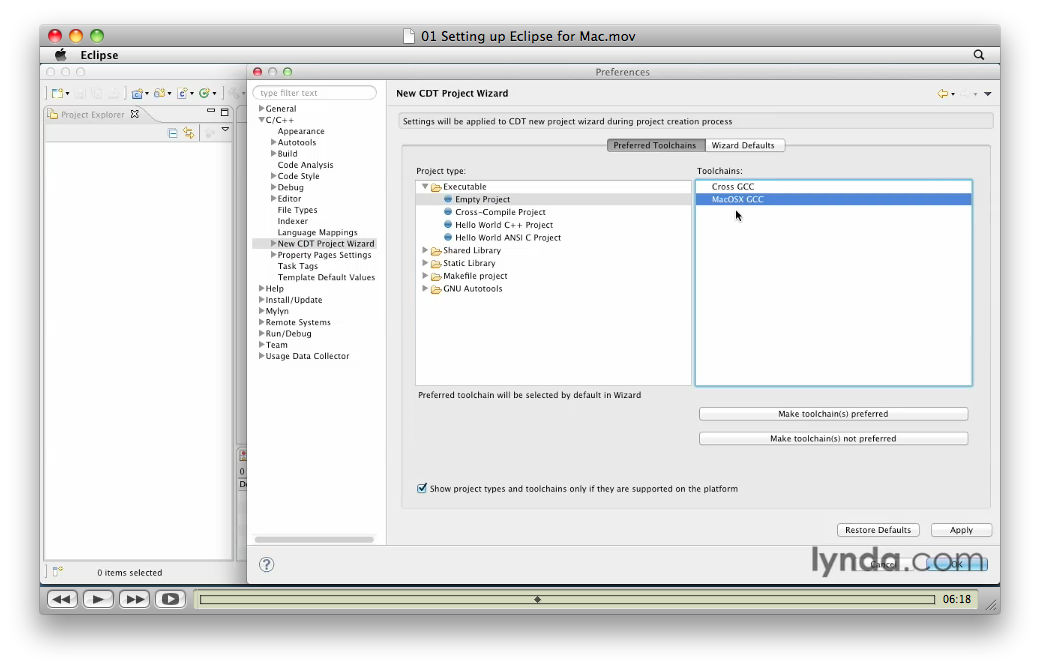The image size is (1040, 669).
Task: Click the New Source Folder icon
Action: [x=160, y=93]
